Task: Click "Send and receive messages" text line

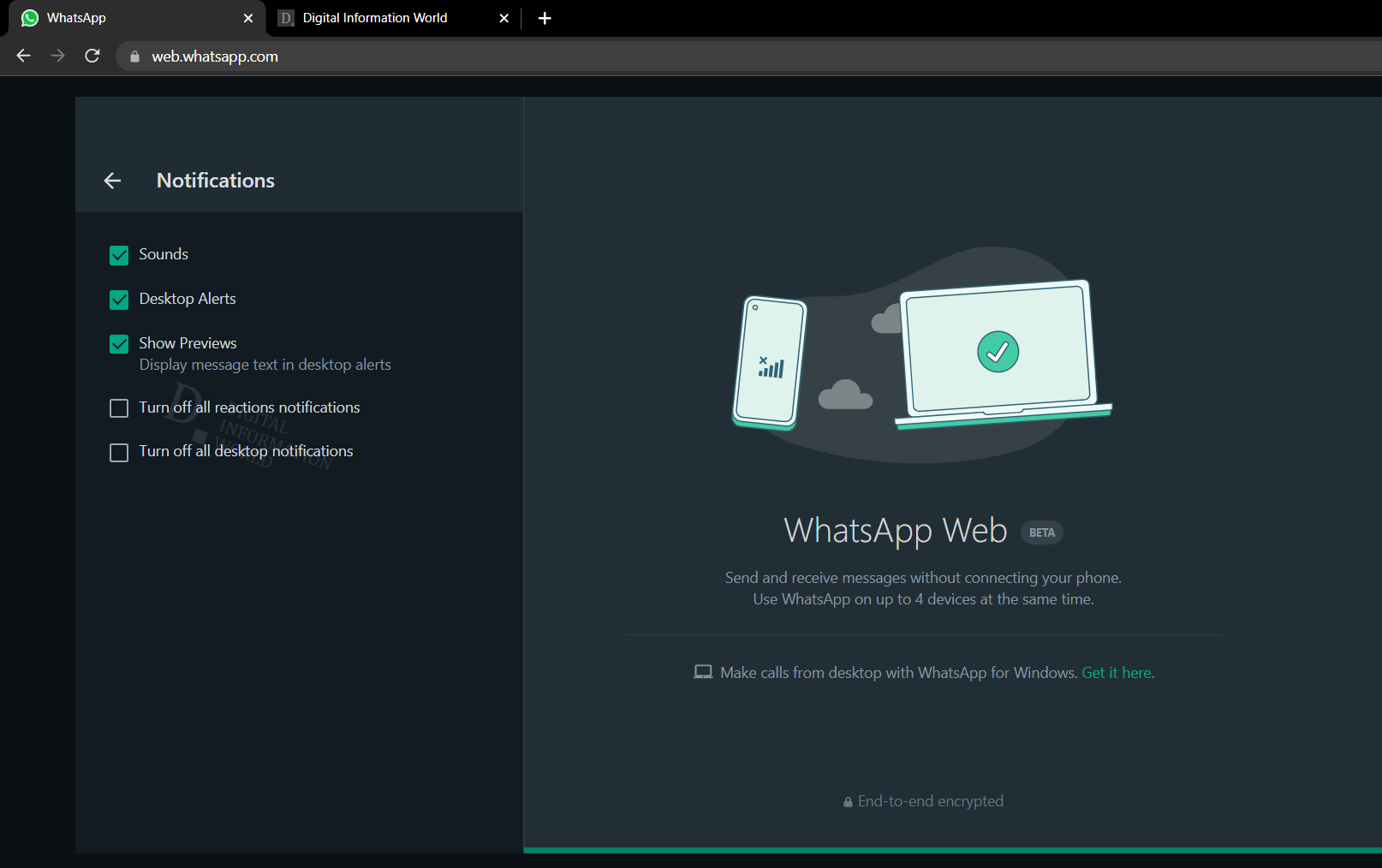Action: (x=923, y=578)
